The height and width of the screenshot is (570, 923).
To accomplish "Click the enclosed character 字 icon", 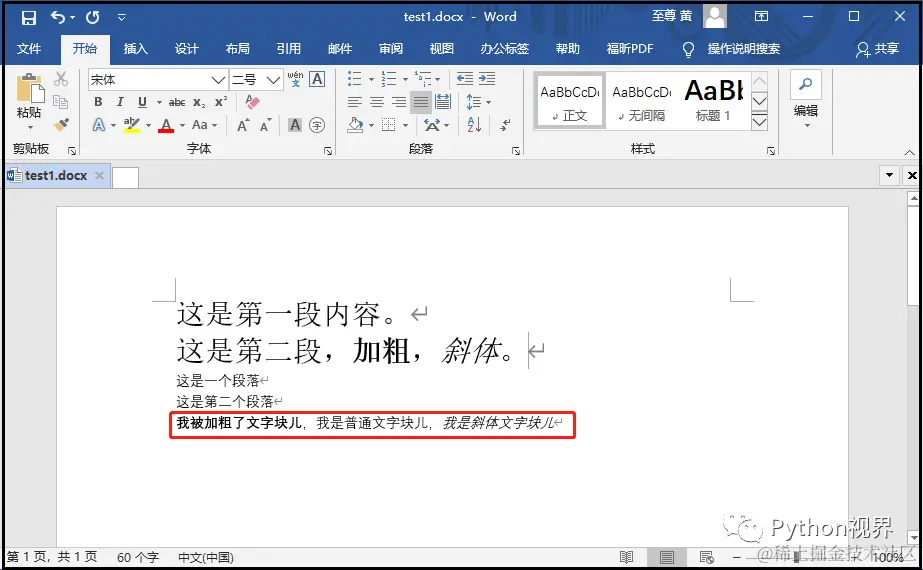I will (x=317, y=125).
